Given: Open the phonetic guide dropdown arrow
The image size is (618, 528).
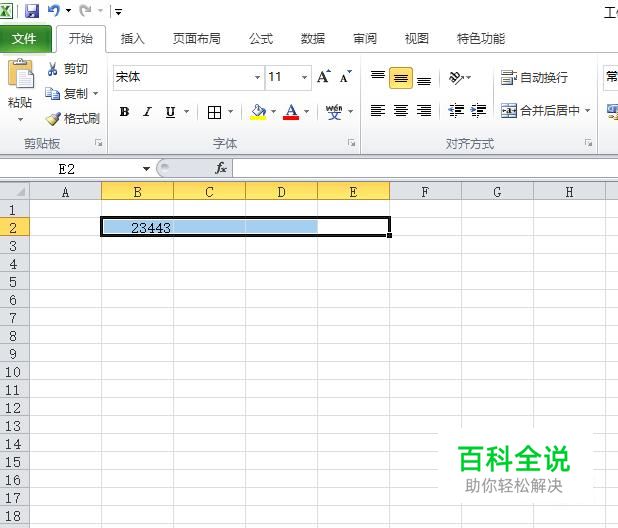Looking at the screenshot, I should (350, 112).
